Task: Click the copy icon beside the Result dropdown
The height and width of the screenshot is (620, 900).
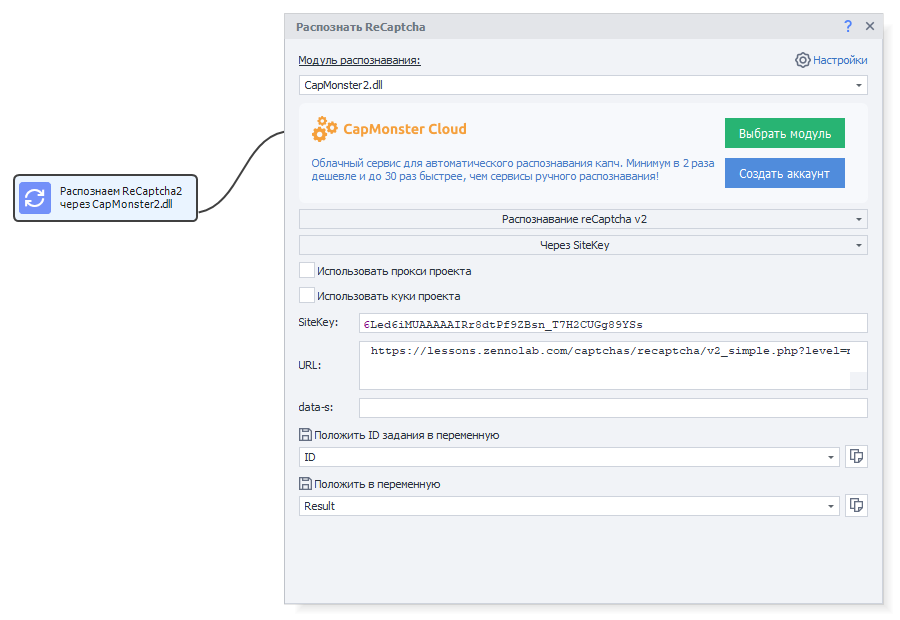Action: [x=856, y=505]
